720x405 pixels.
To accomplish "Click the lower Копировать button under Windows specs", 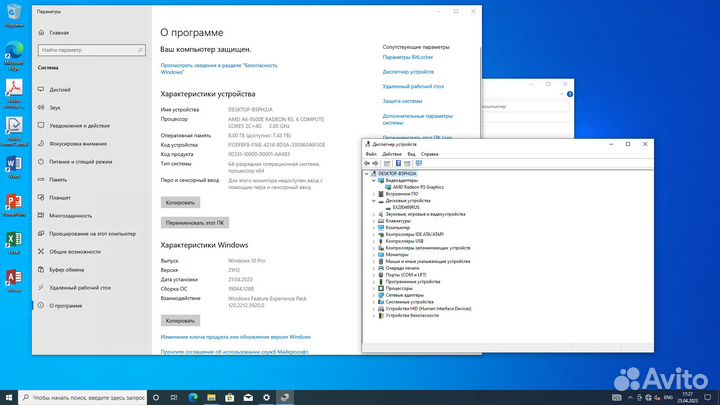I will click(x=180, y=321).
